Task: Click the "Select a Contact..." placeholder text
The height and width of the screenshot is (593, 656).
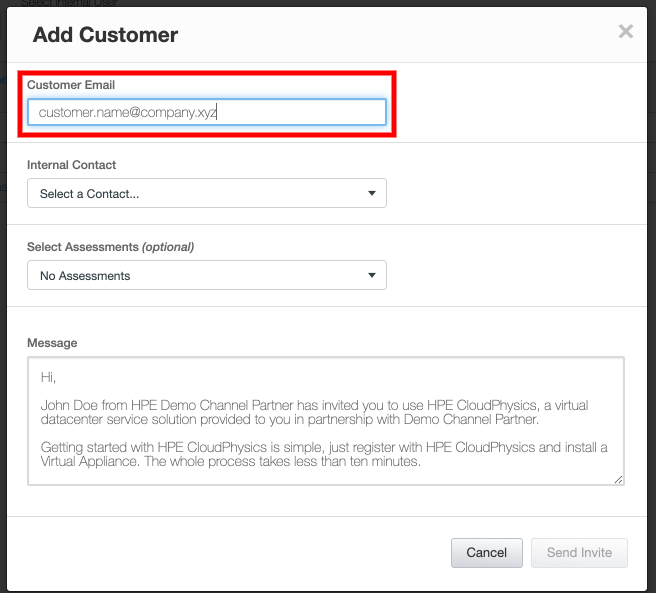Action: (x=89, y=194)
